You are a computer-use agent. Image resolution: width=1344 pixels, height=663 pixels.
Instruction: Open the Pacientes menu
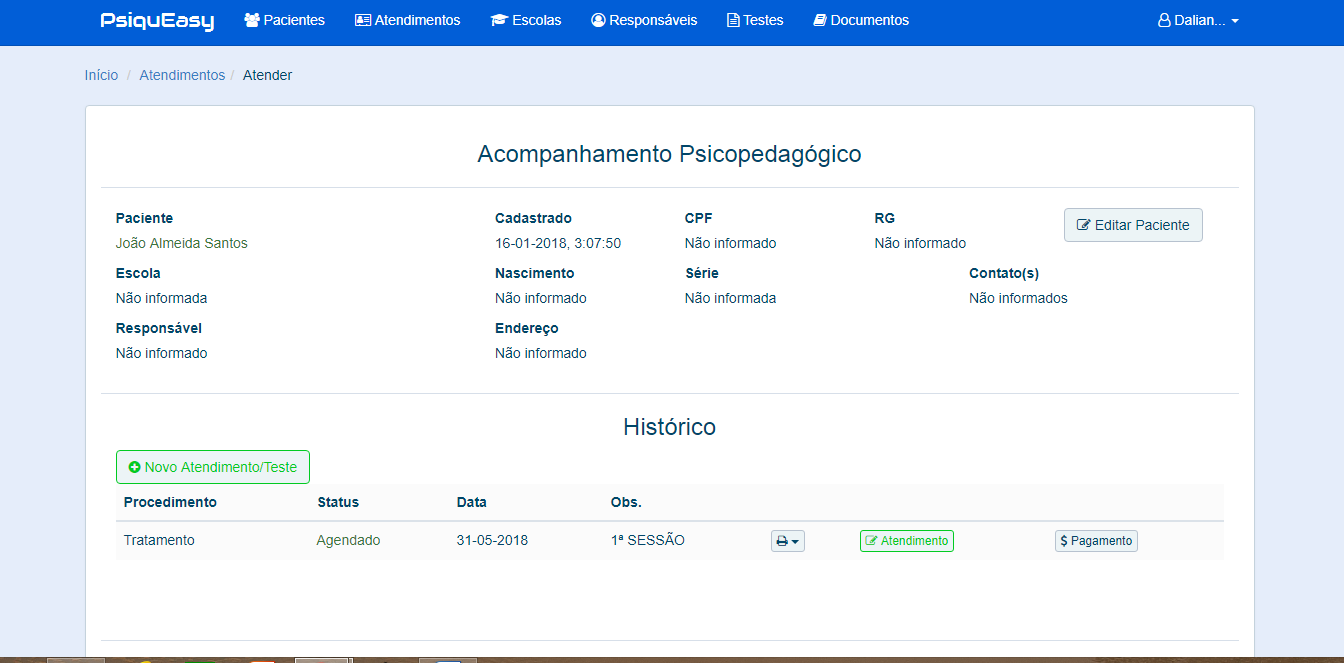(x=285, y=20)
